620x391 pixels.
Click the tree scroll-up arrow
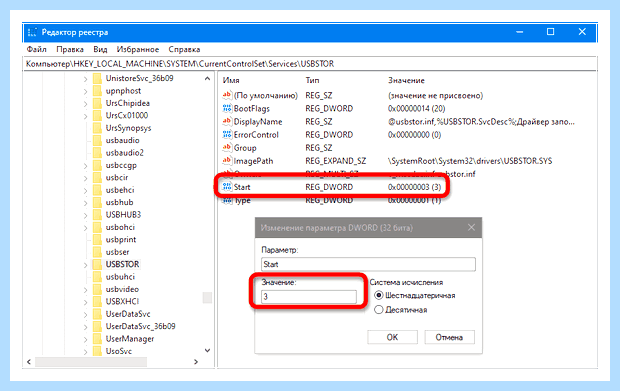pyautogui.click(x=207, y=79)
